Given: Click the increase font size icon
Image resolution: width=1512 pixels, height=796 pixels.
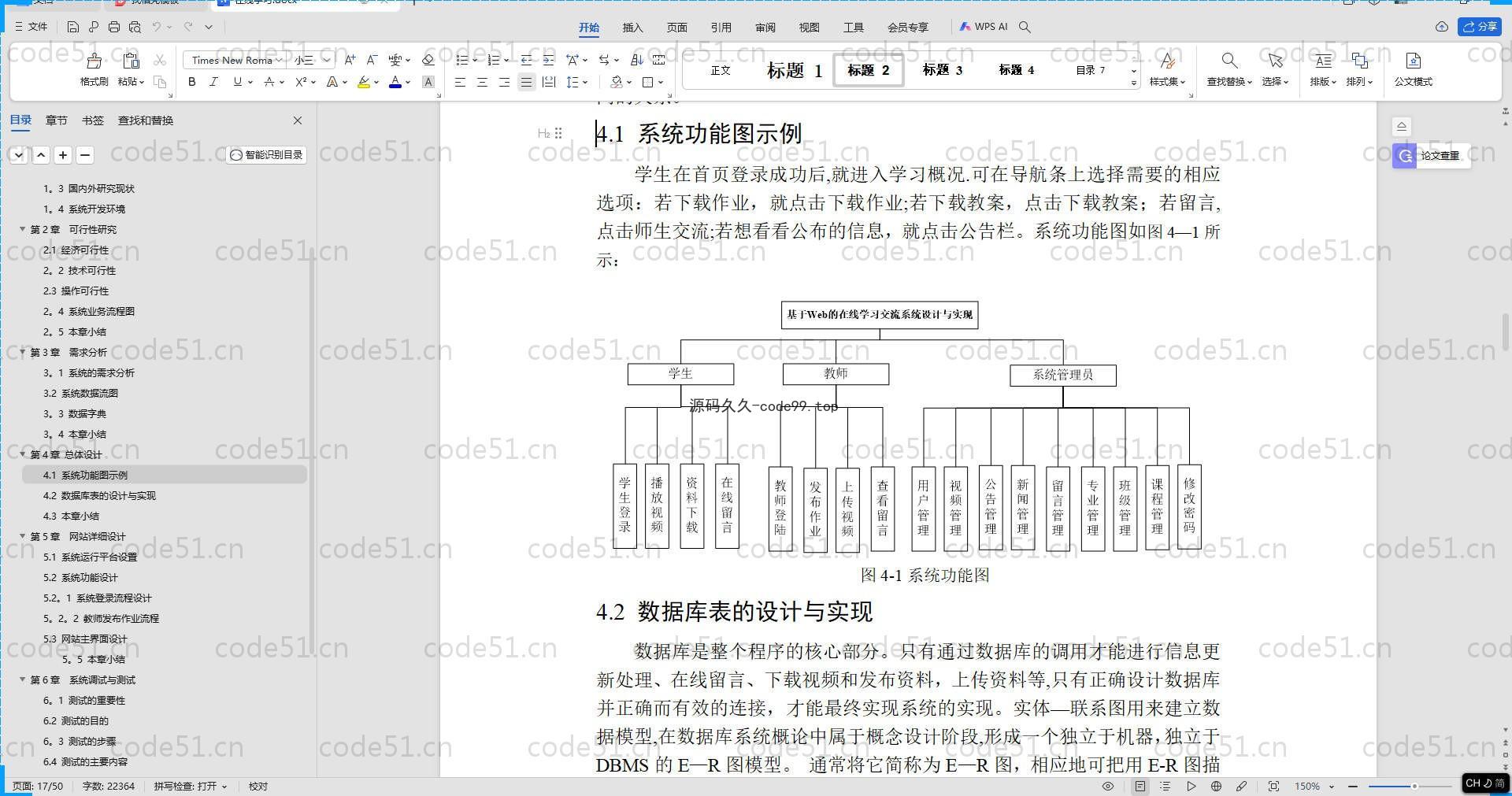Looking at the screenshot, I should [x=350, y=60].
